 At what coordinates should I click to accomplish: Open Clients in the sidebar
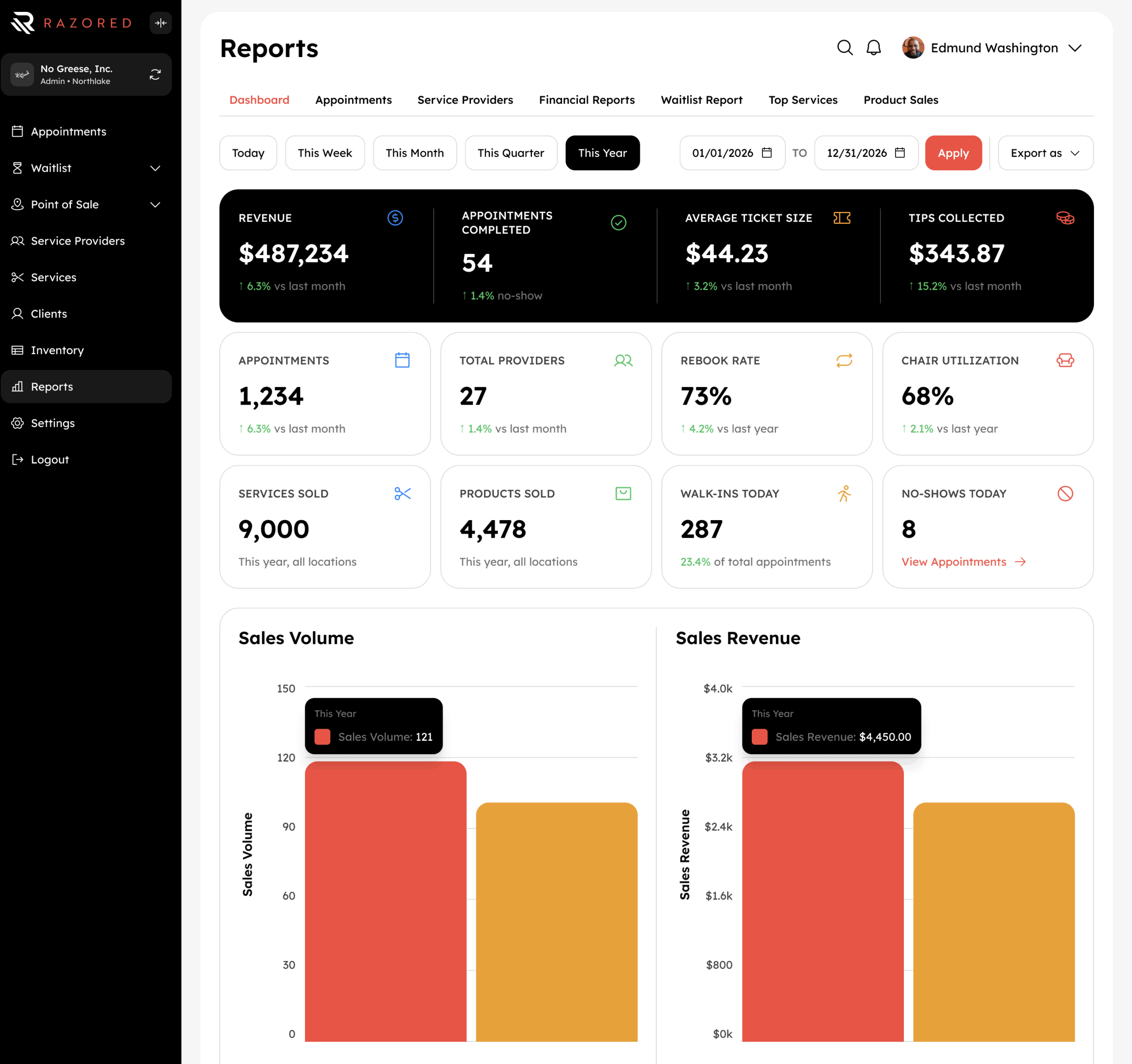[87, 314]
